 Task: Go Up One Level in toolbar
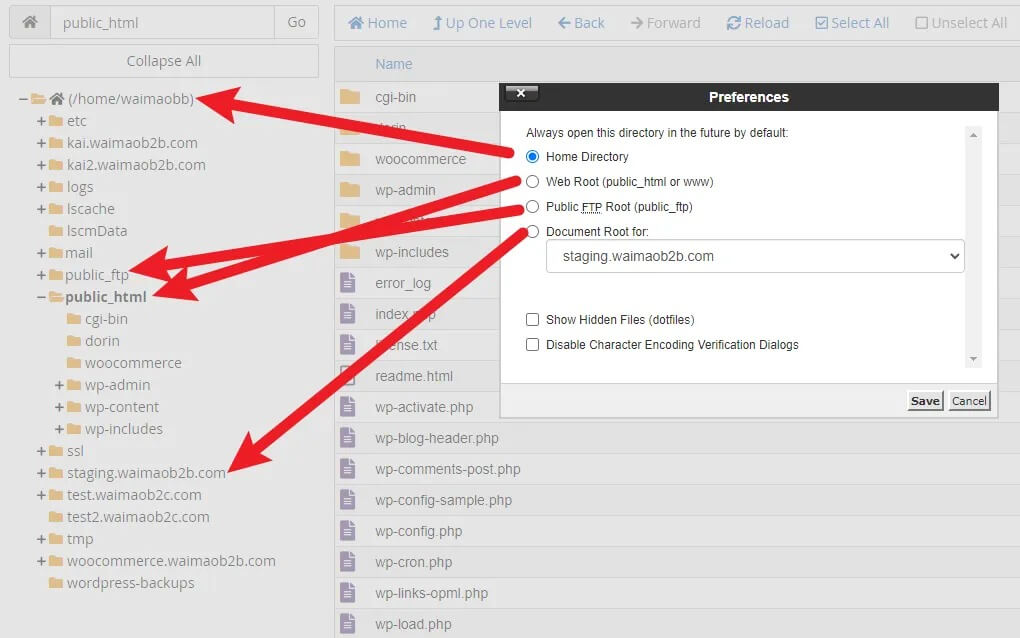pyautogui.click(x=482, y=23)
